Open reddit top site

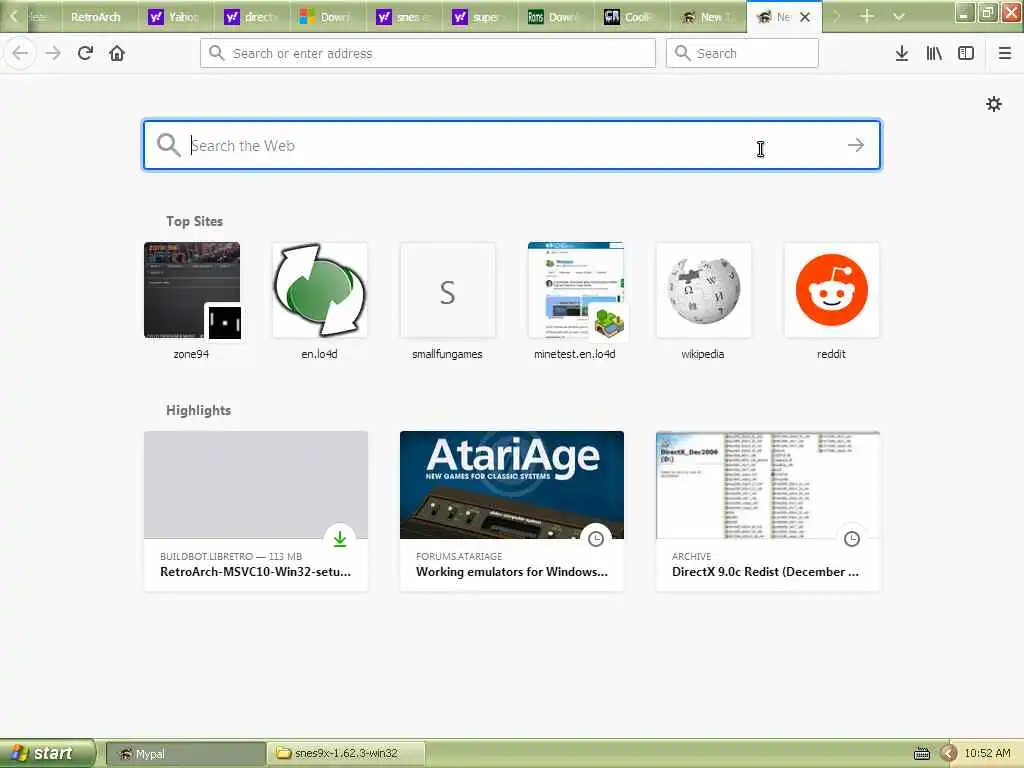pyautogui.click(x=831, y=301)
